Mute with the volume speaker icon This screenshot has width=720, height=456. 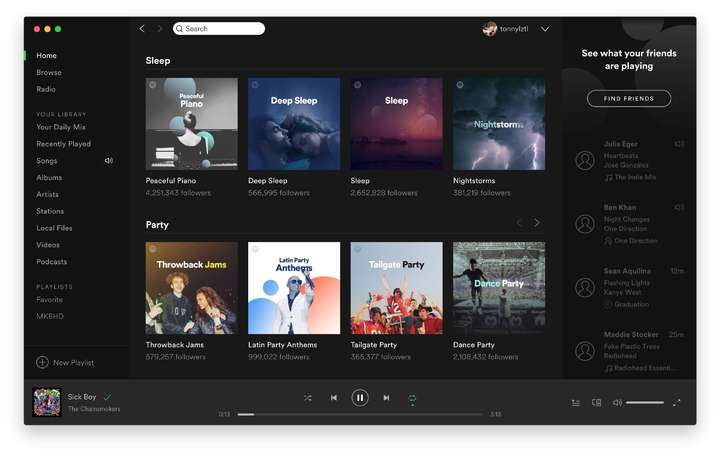(617, 403)
